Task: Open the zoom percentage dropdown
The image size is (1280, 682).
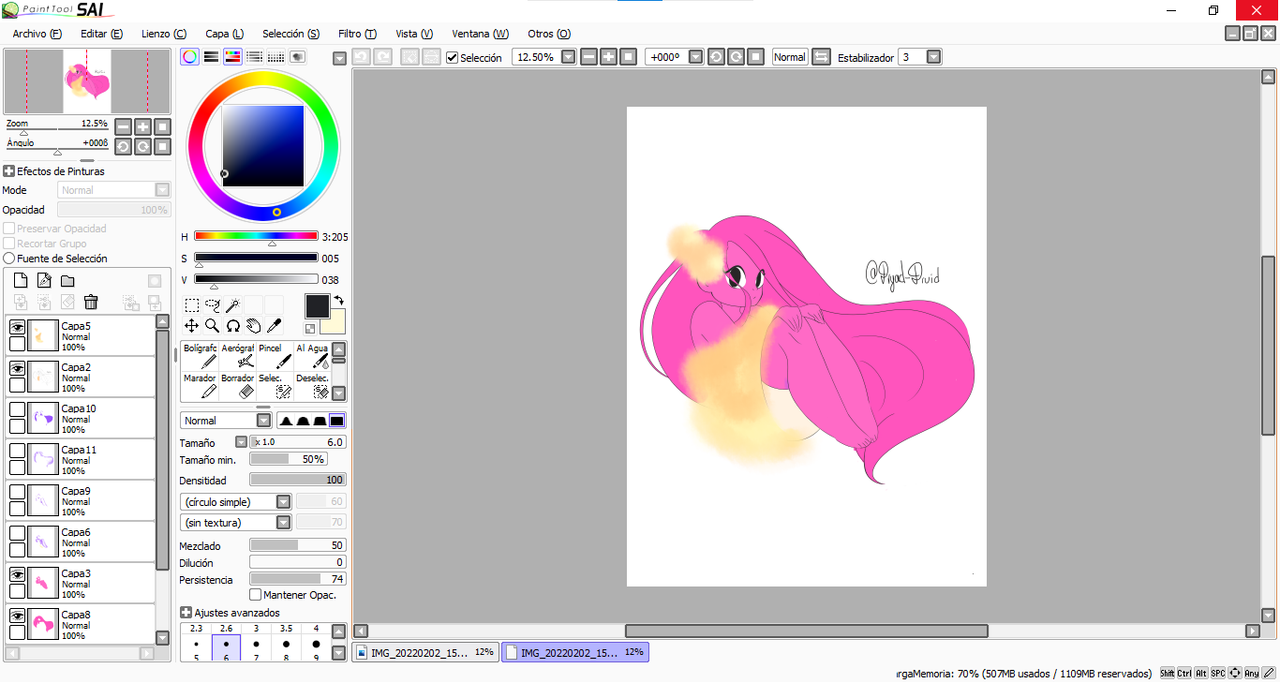Action: 568,57
